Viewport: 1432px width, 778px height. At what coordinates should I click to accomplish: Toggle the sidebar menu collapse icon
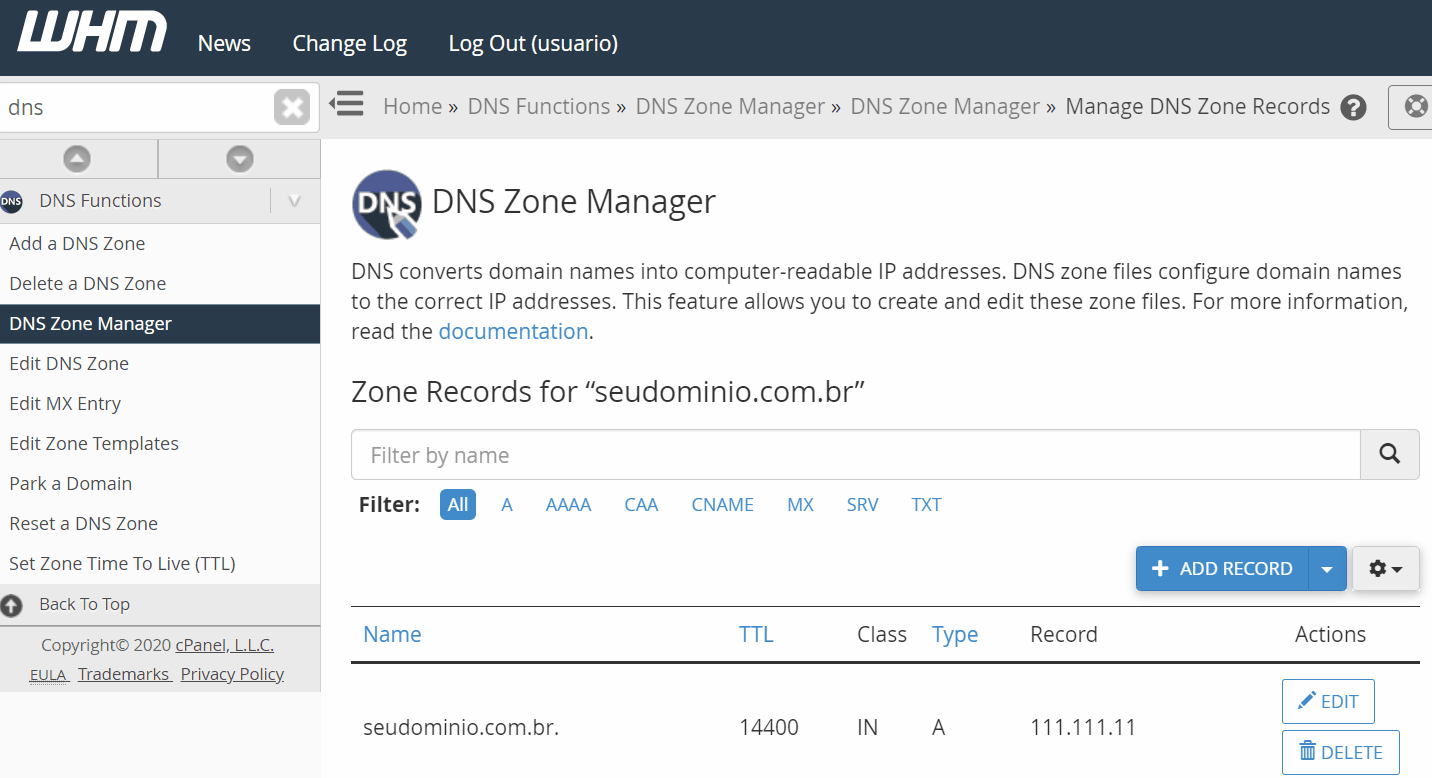click(347, 103)
